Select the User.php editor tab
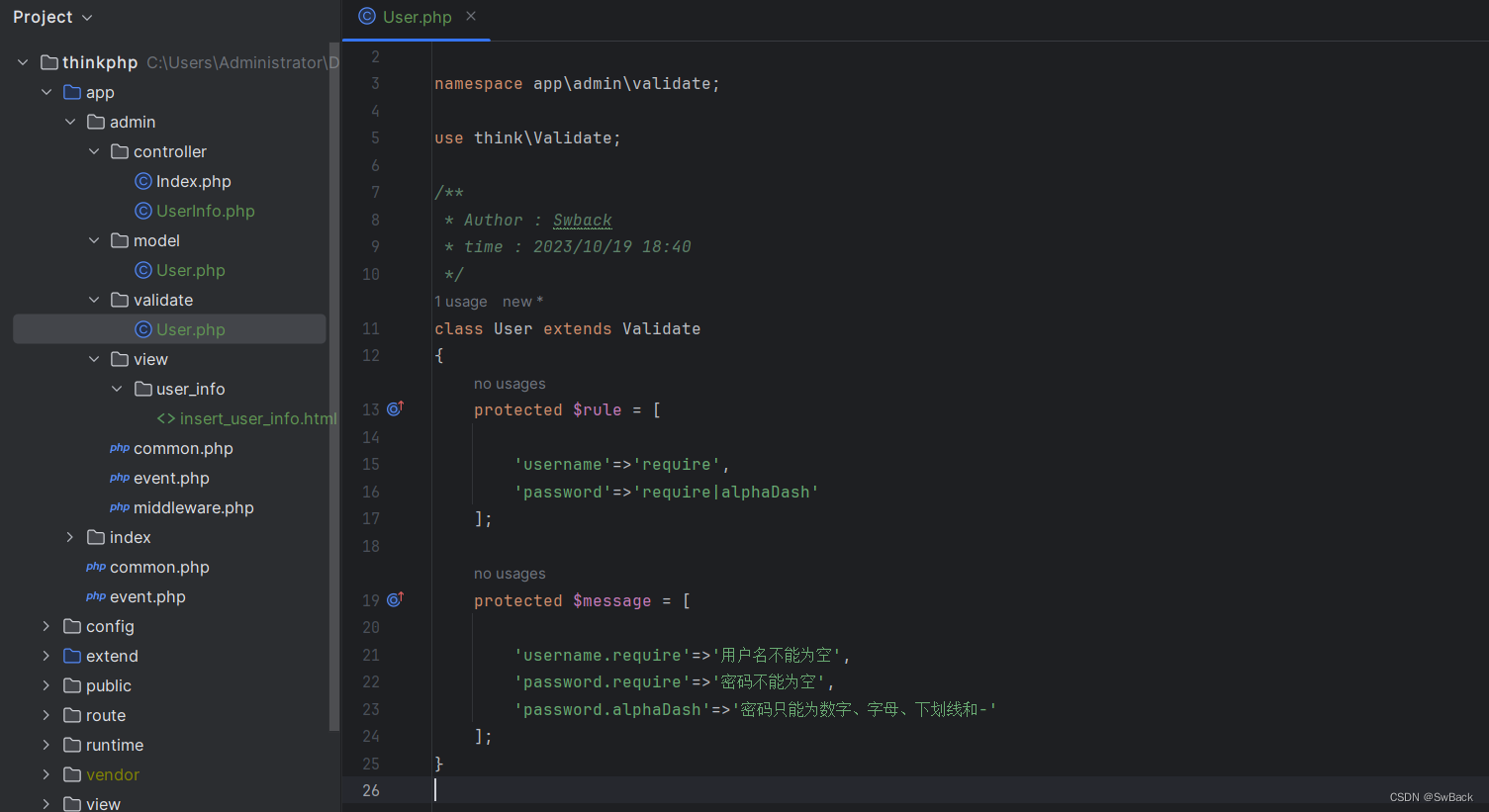The width and height of the screenshot is (1489, 812). pyautogui.click(x=417, y=17)
